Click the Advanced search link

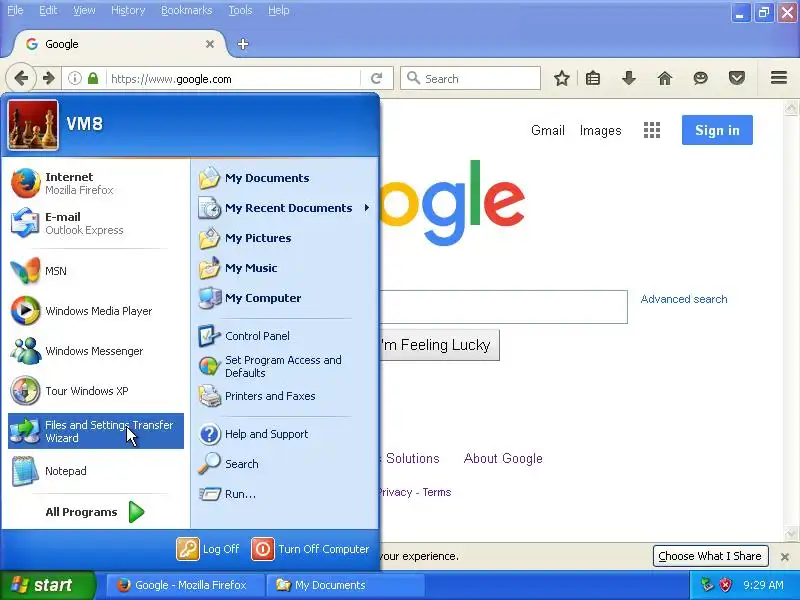[x=684, y=299]
